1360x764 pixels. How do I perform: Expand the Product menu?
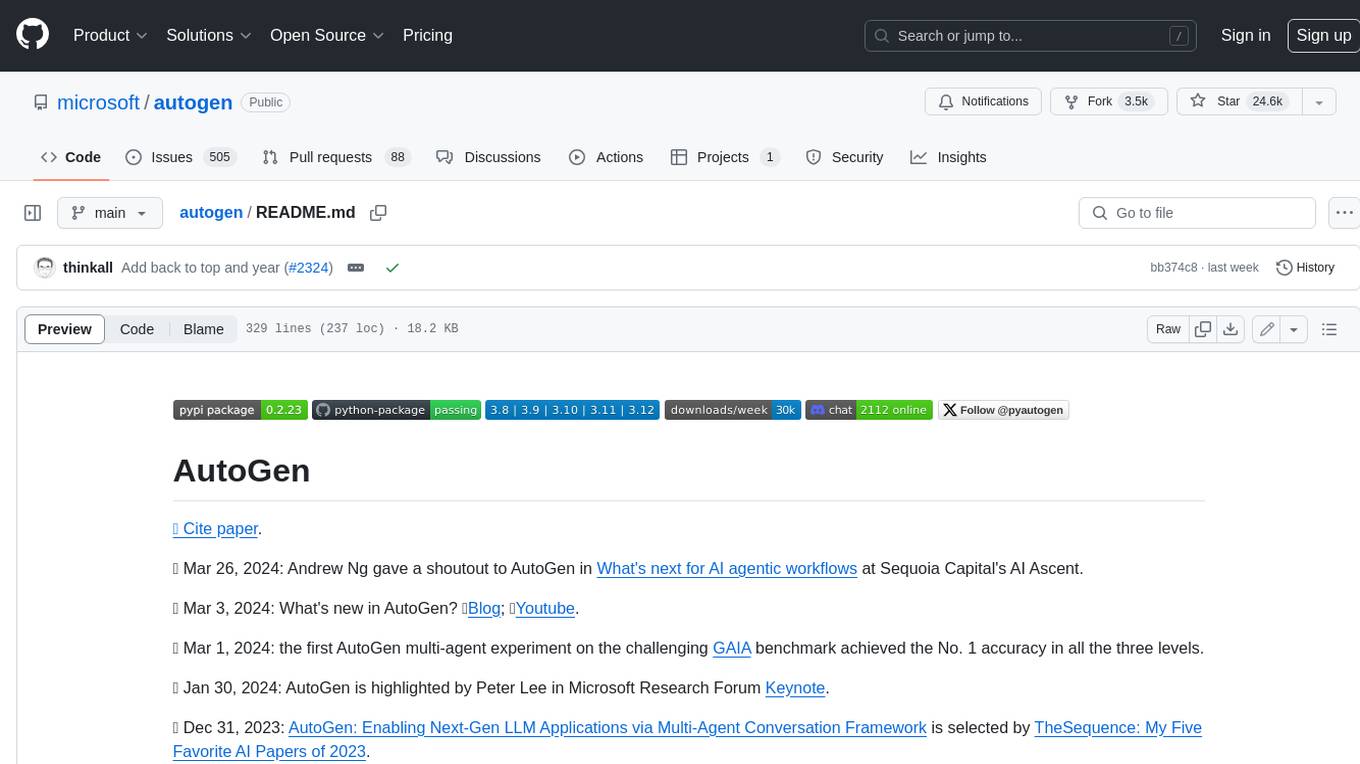coord(110,35)
